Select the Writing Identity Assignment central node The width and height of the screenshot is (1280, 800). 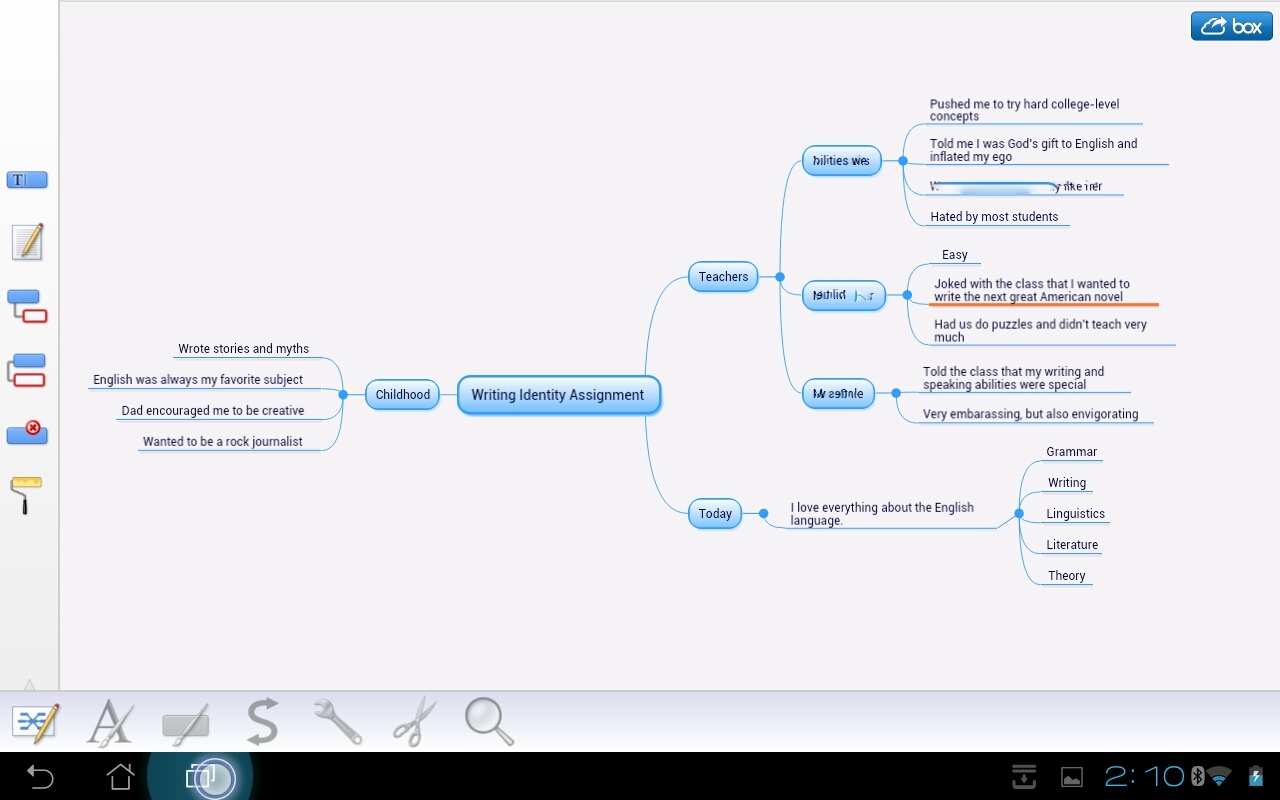pos(558,395)
